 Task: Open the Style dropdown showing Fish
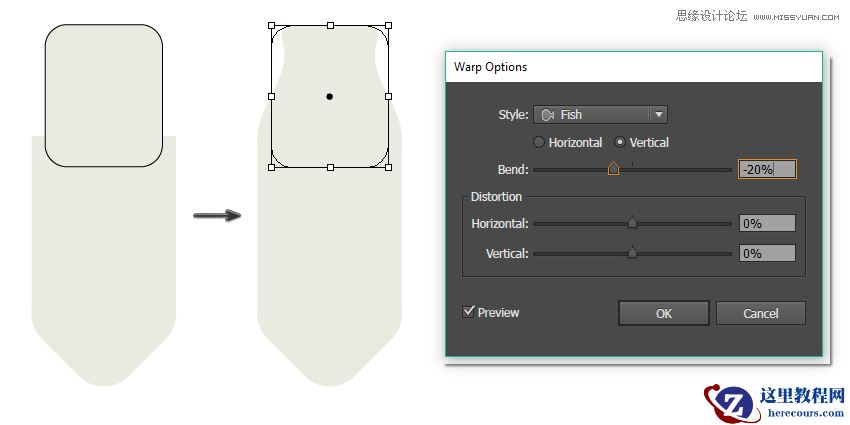(x=600, y=114)
